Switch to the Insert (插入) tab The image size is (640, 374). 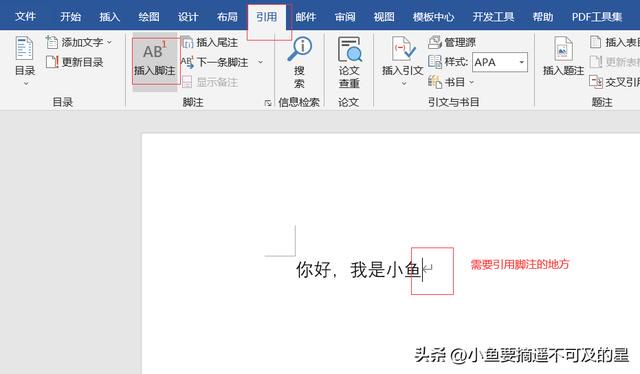point(110,17)
